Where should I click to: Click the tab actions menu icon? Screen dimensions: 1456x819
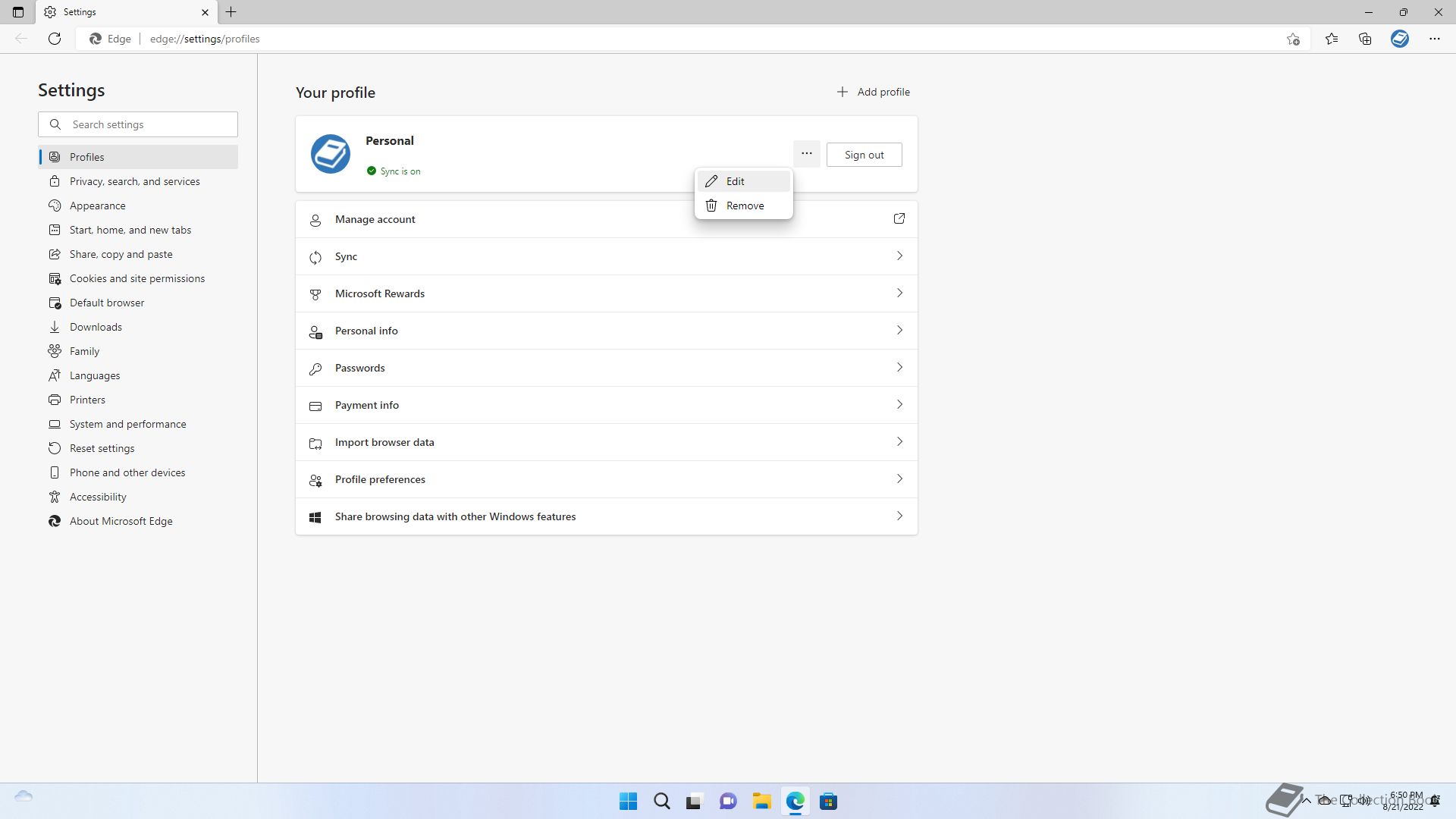click(x=18, y=12)
